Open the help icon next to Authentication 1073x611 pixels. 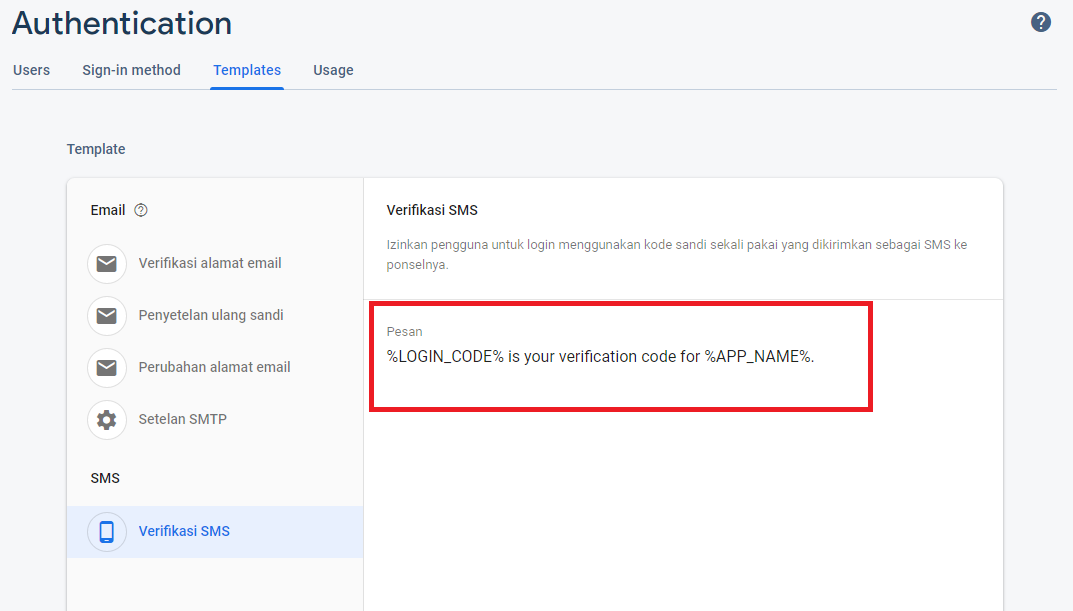[1041, 22]
